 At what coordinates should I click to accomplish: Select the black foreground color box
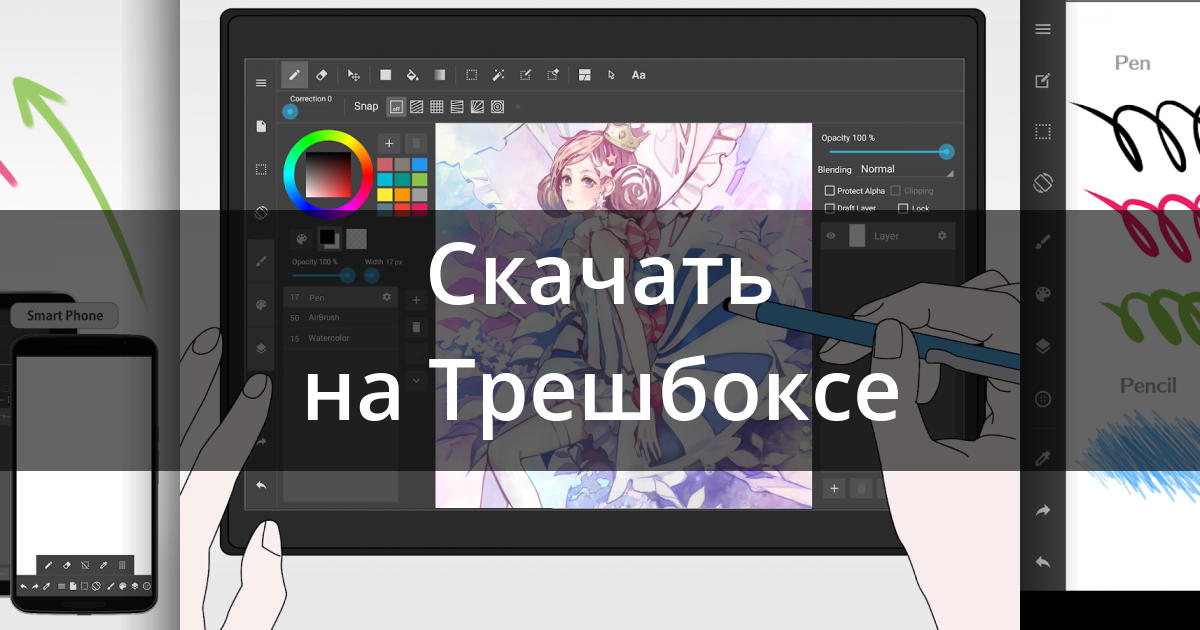tap(328, 239)
